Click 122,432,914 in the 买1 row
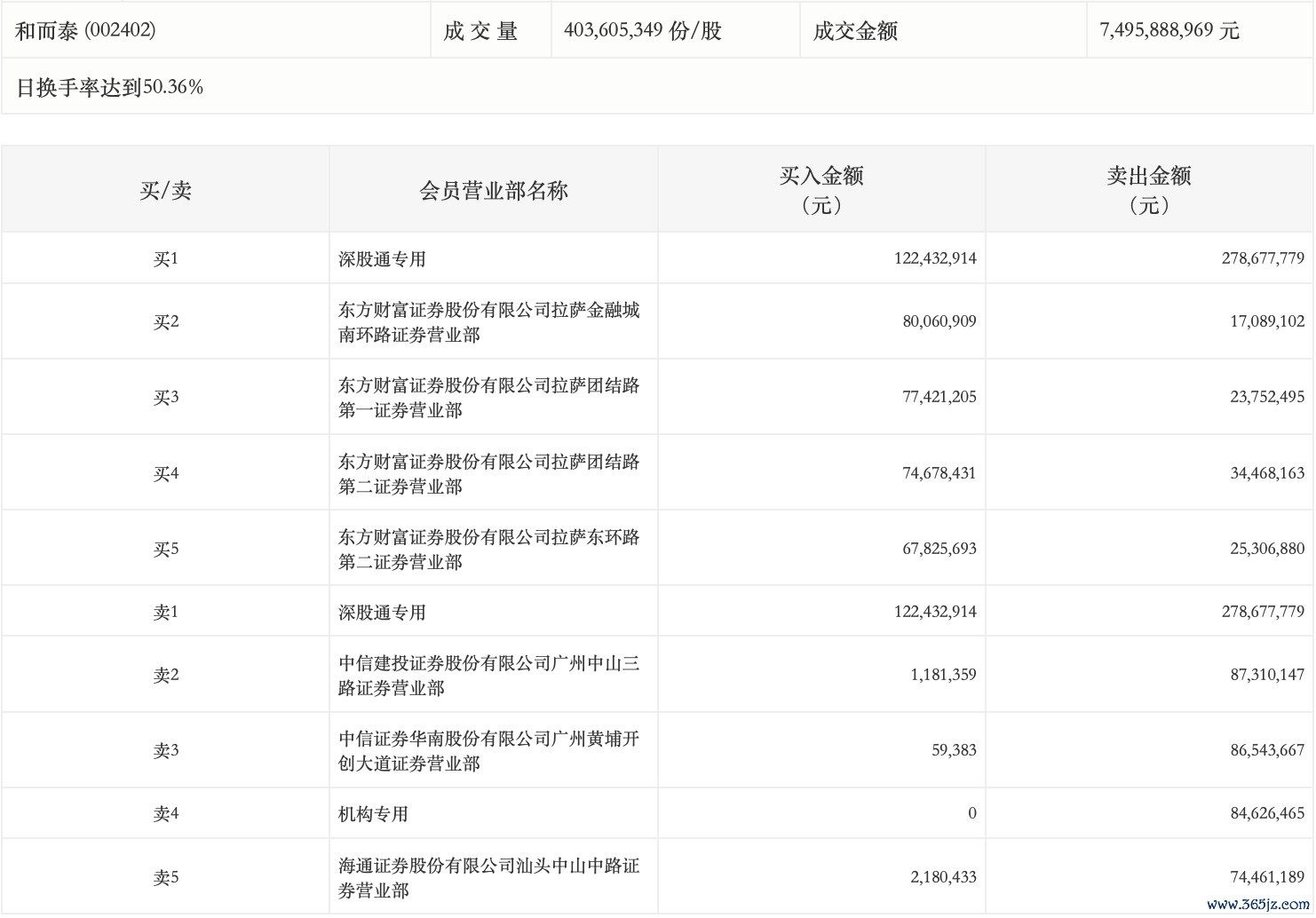1316x918 pixels. tap(935, 258)
